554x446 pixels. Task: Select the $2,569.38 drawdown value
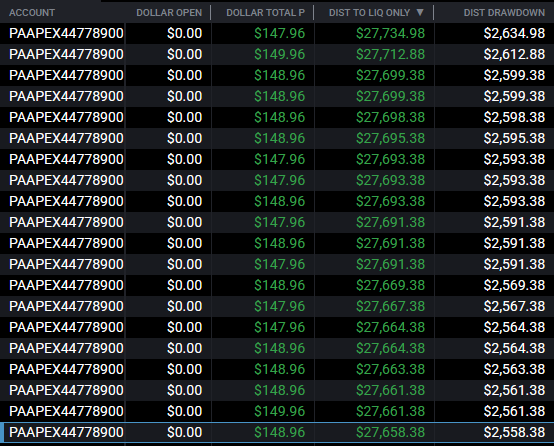point(514,285)
